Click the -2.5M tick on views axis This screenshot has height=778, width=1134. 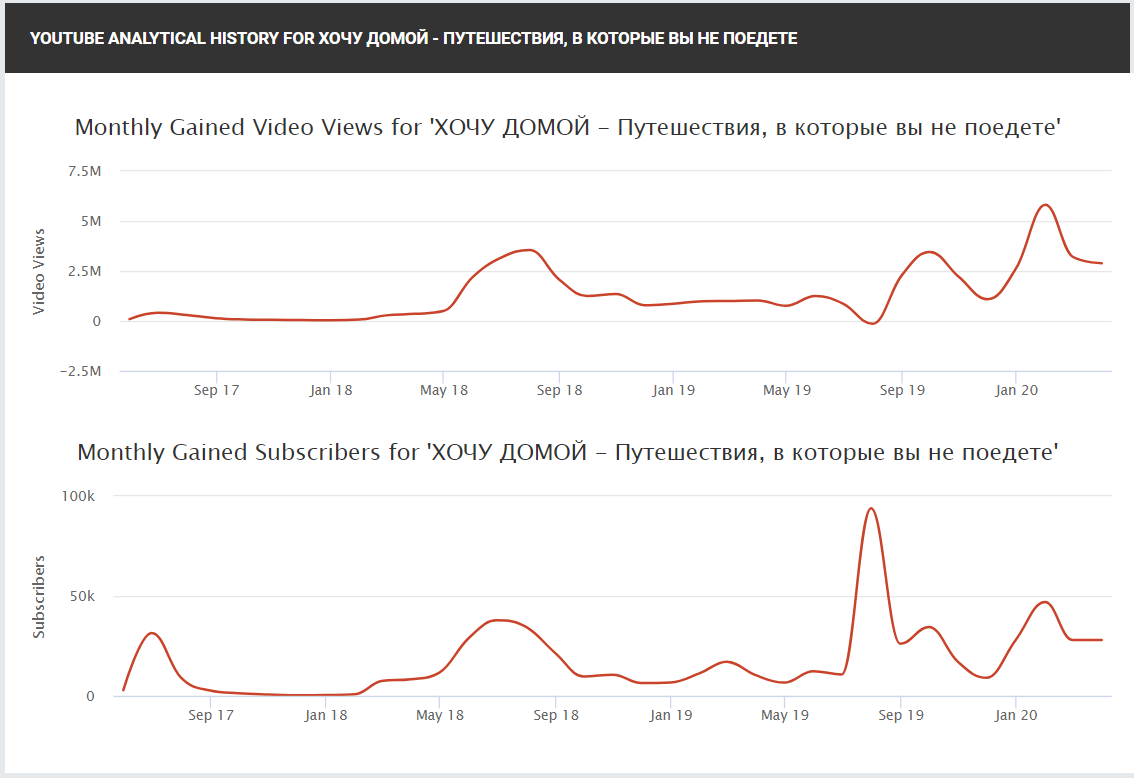(x=80, y=371)
